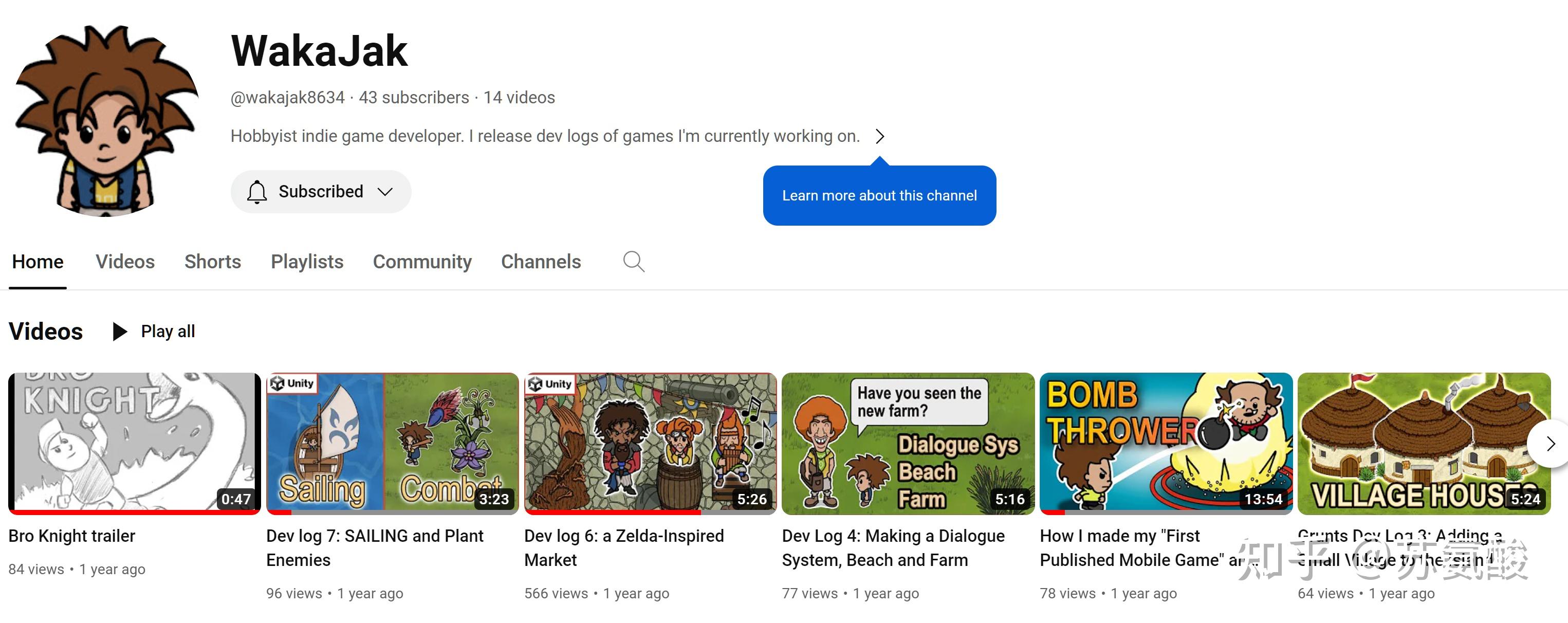Click the 566 views metadata text

557,593
